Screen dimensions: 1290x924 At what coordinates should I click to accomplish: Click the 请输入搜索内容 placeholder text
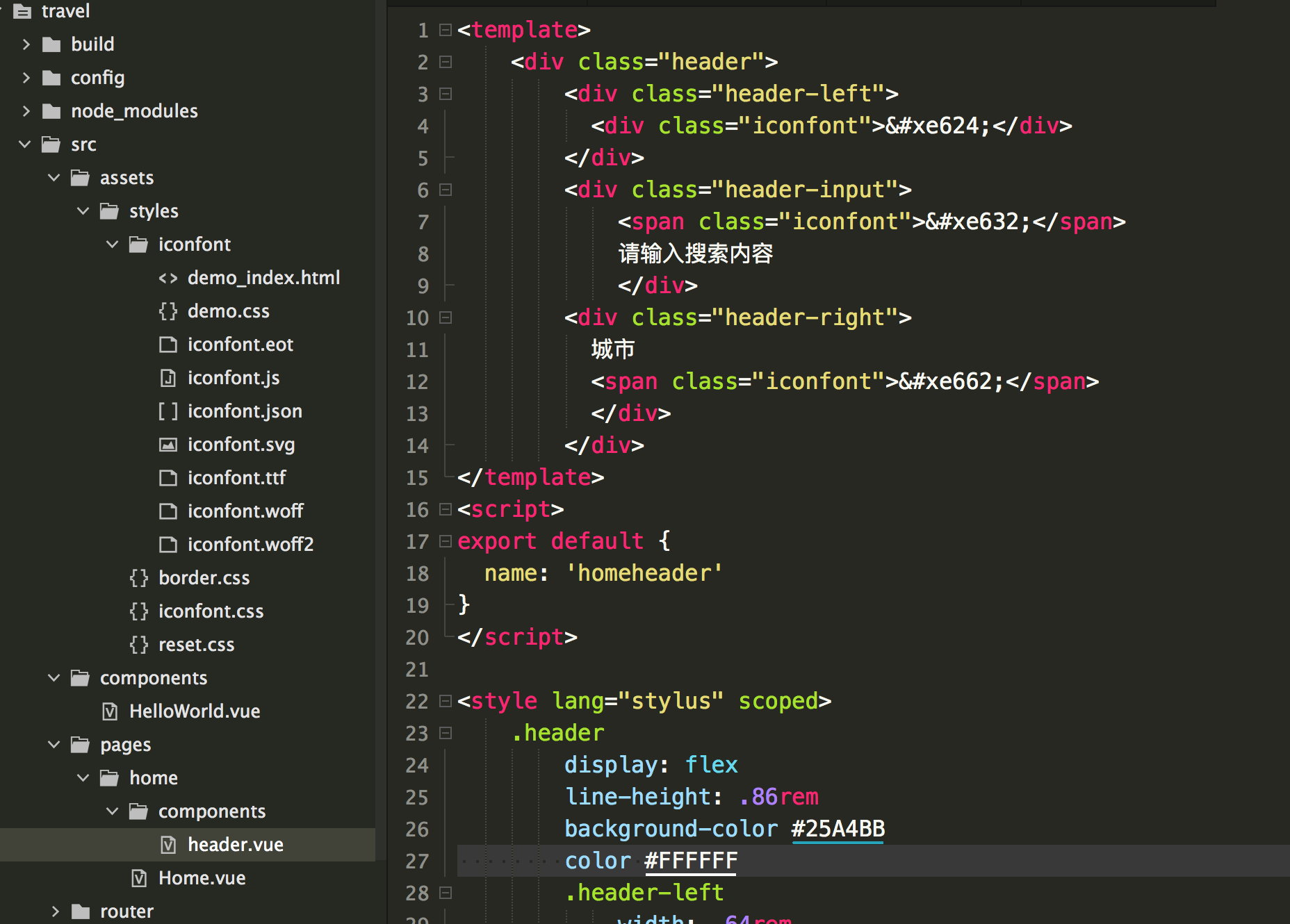(x=696, y=254)
